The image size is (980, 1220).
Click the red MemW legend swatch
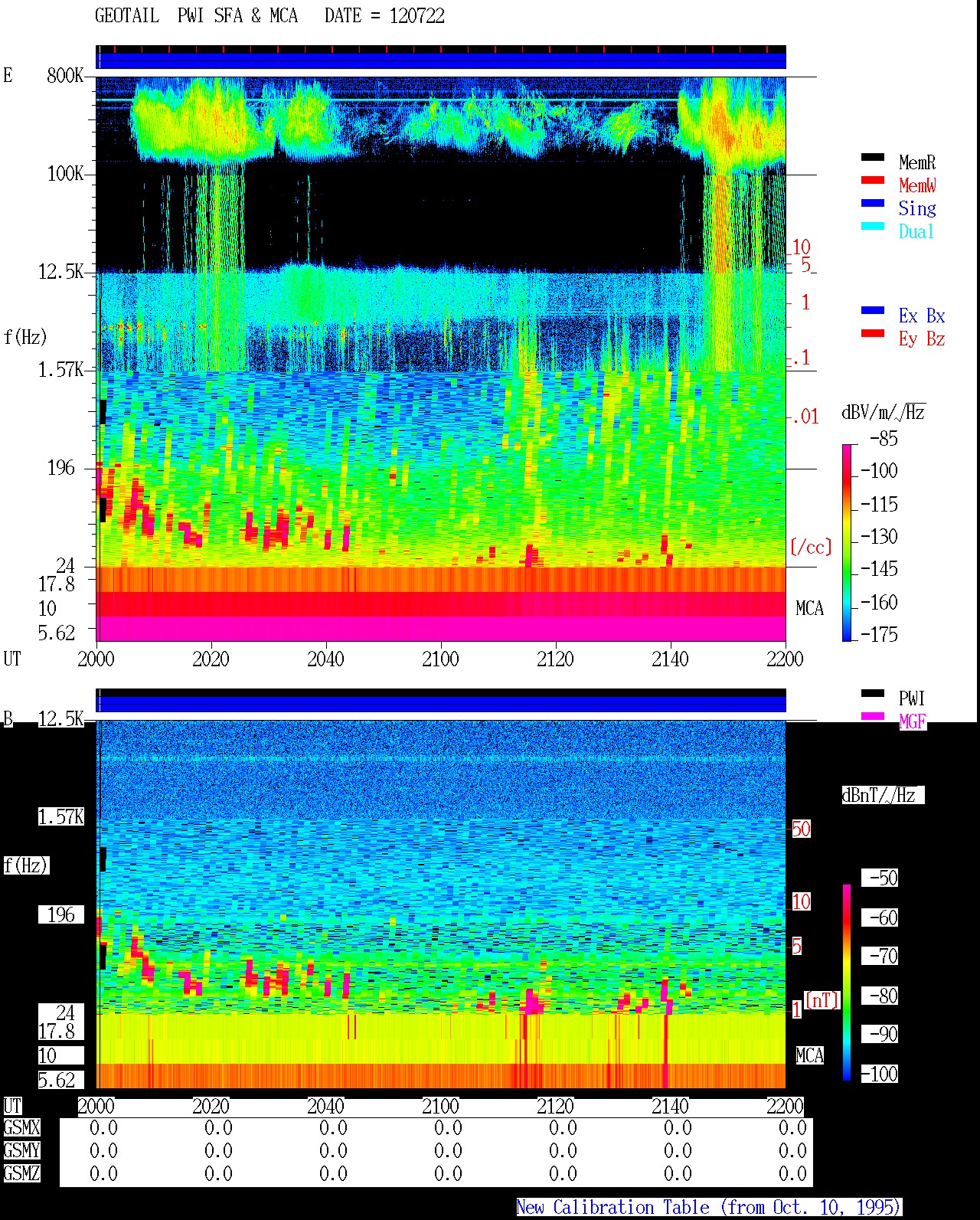pos(873,181)
